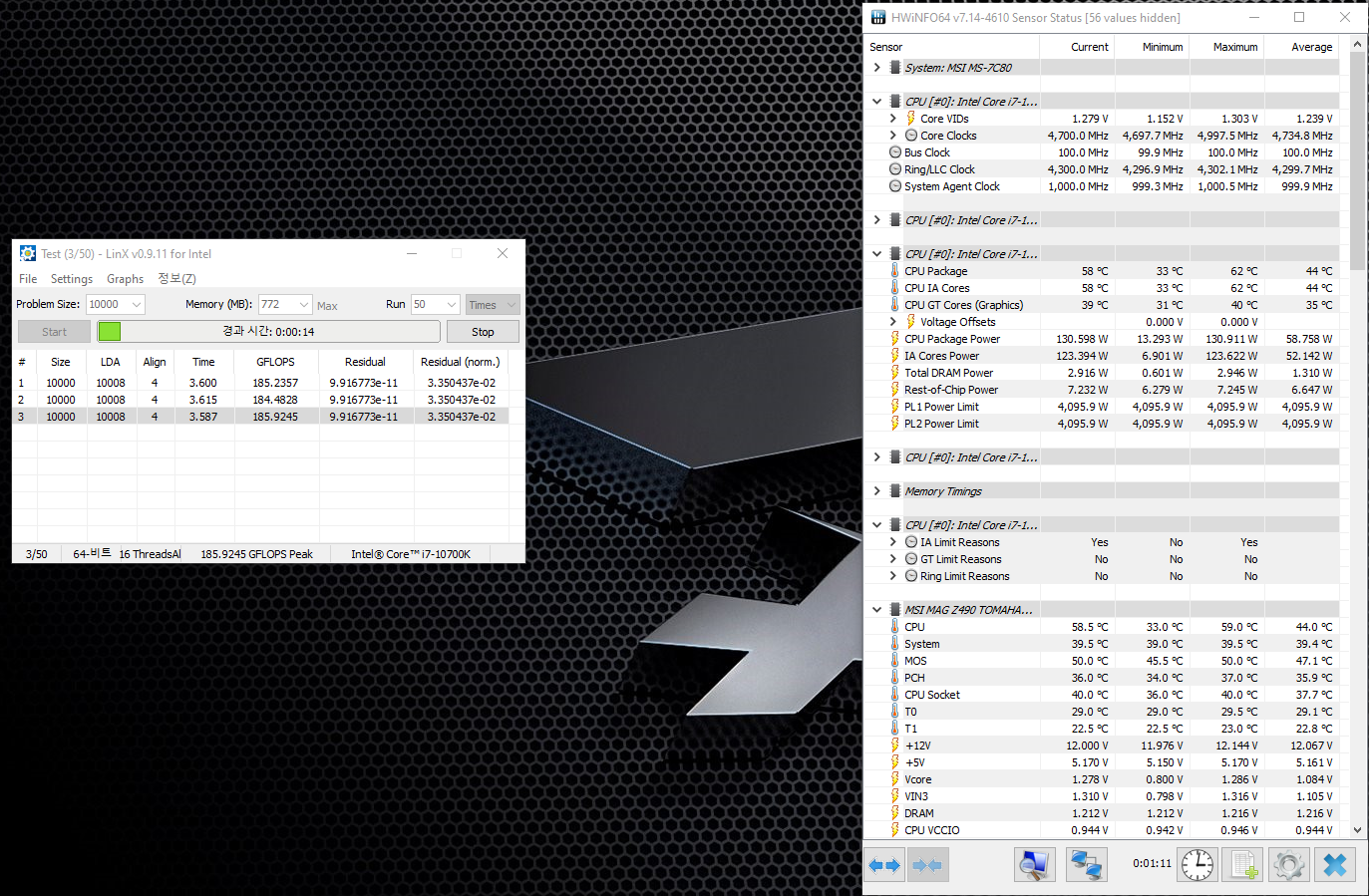Start logging with the sheet-plus icon

[1243, 865]
